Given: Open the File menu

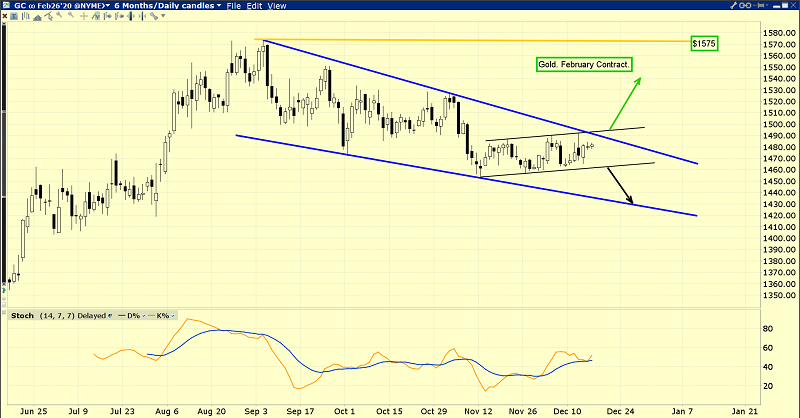Looking at the screenshot, I should pos(237,6).
